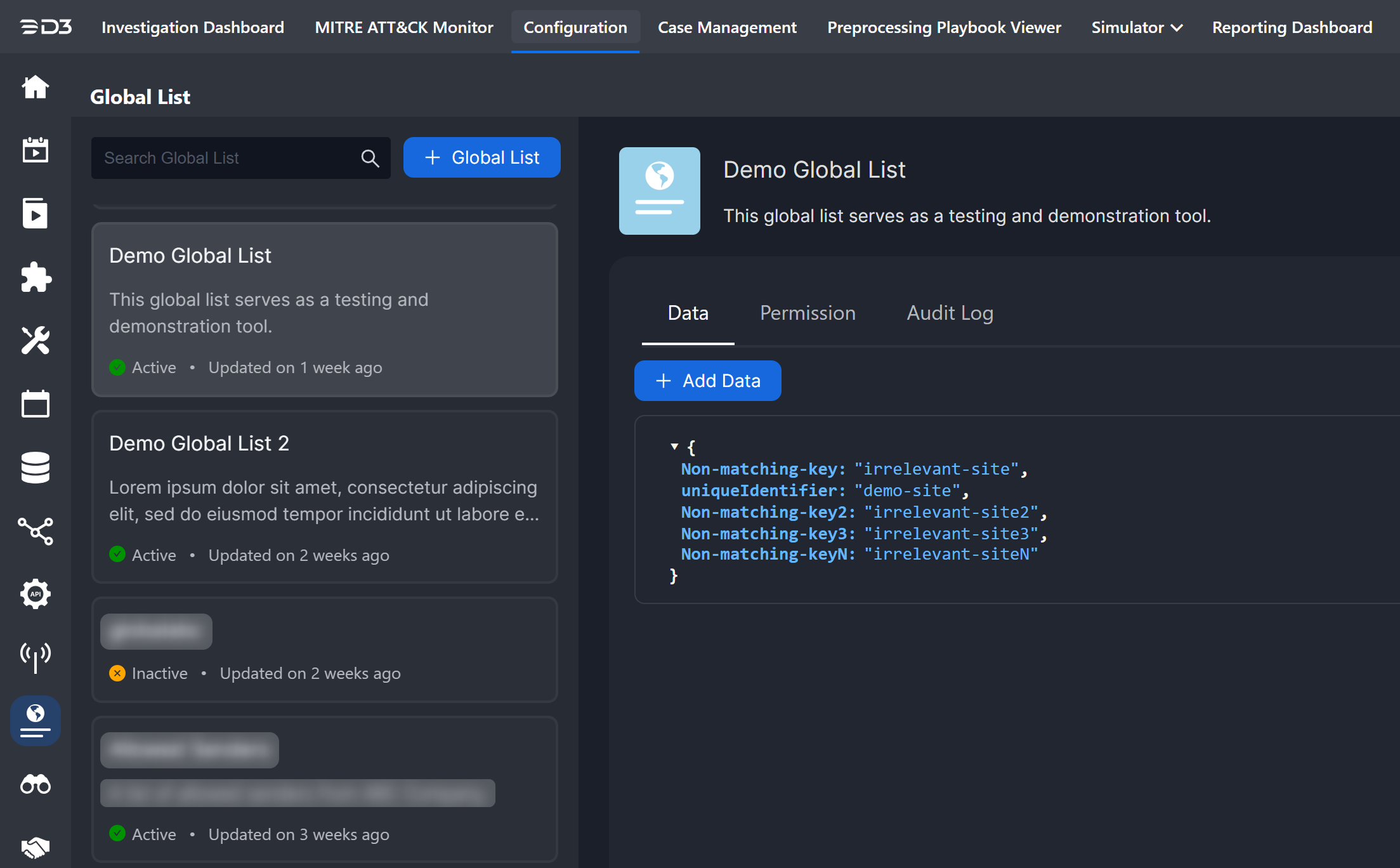Click "Updated on 1 week ago" text
1400x868 pixels.
click(296, 367)
